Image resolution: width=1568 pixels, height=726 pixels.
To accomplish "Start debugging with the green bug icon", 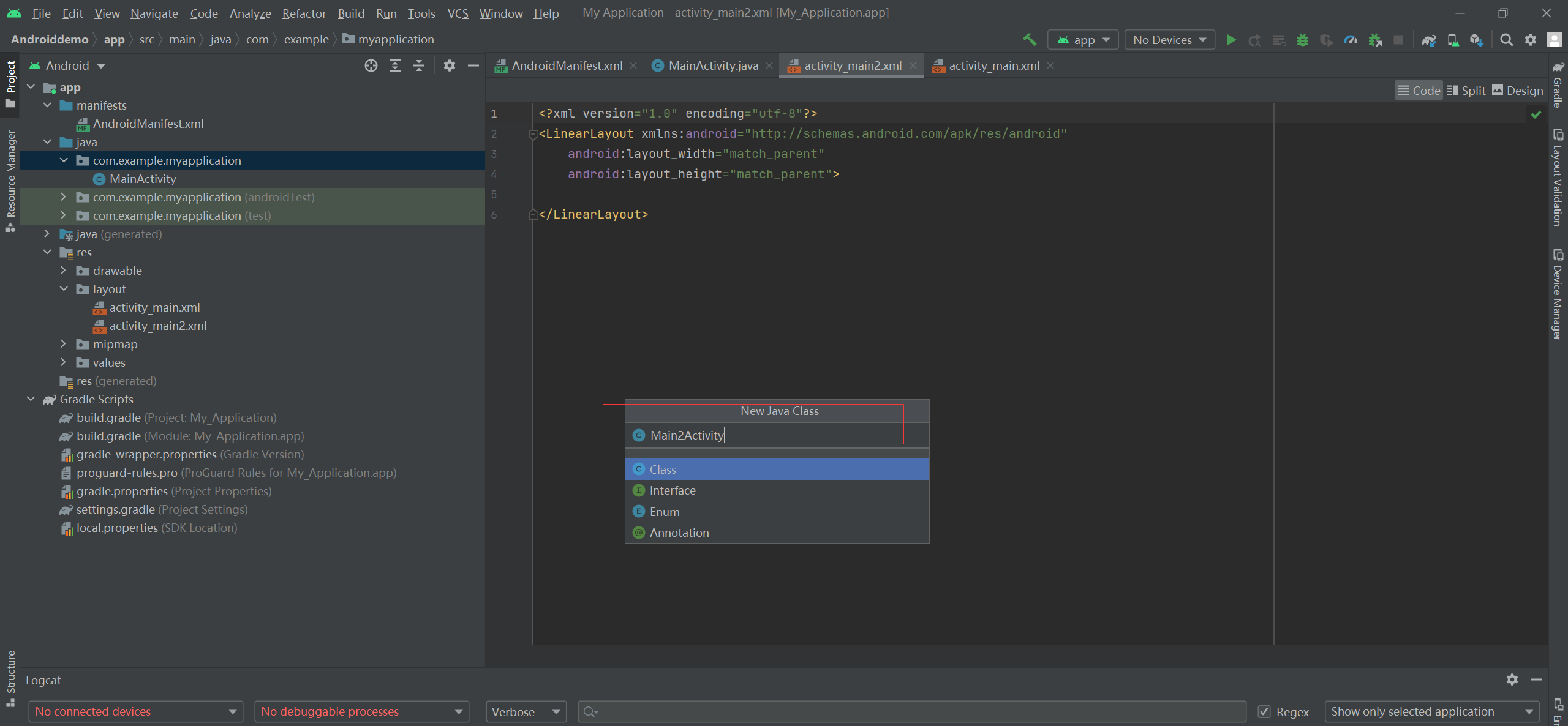I will [1303, 40].
